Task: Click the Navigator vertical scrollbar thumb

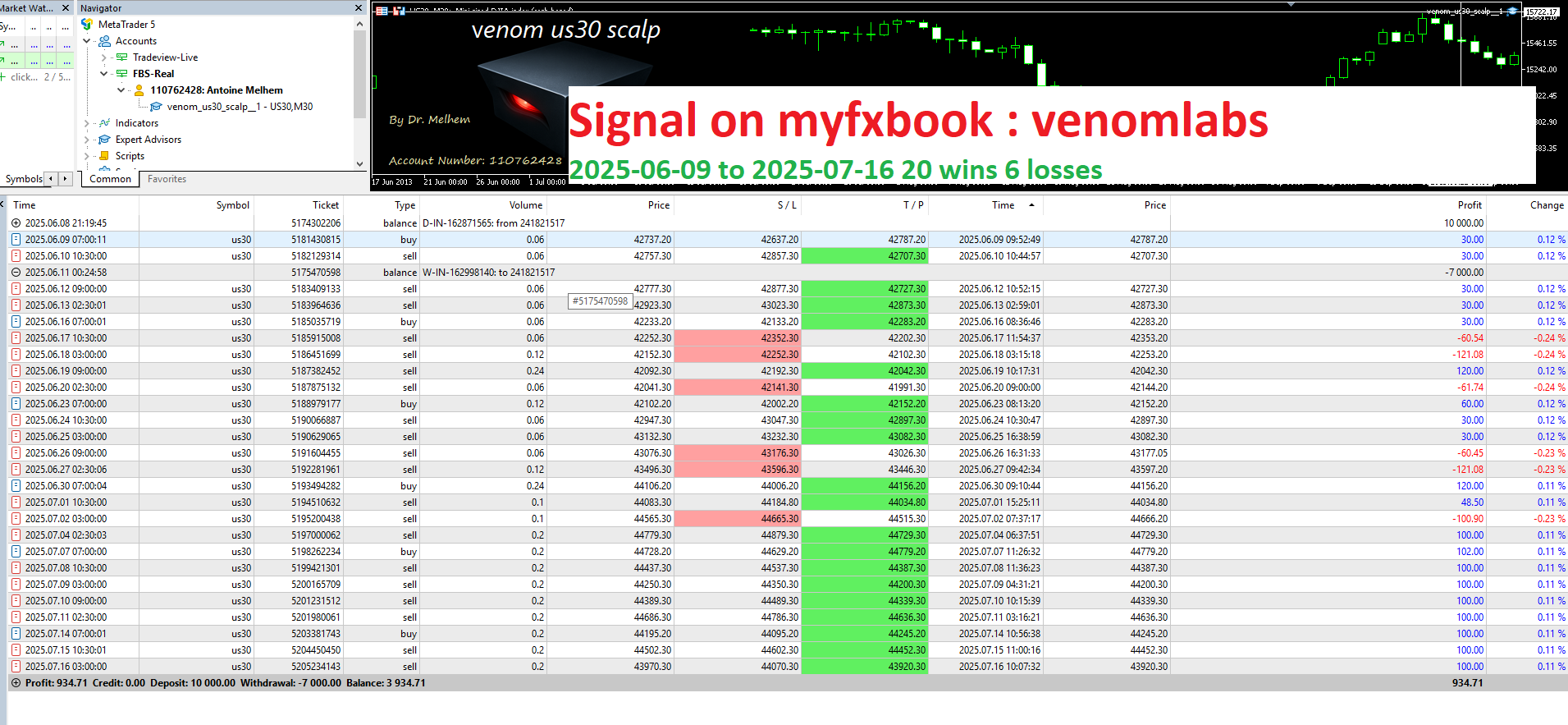Action: (359, 74)
